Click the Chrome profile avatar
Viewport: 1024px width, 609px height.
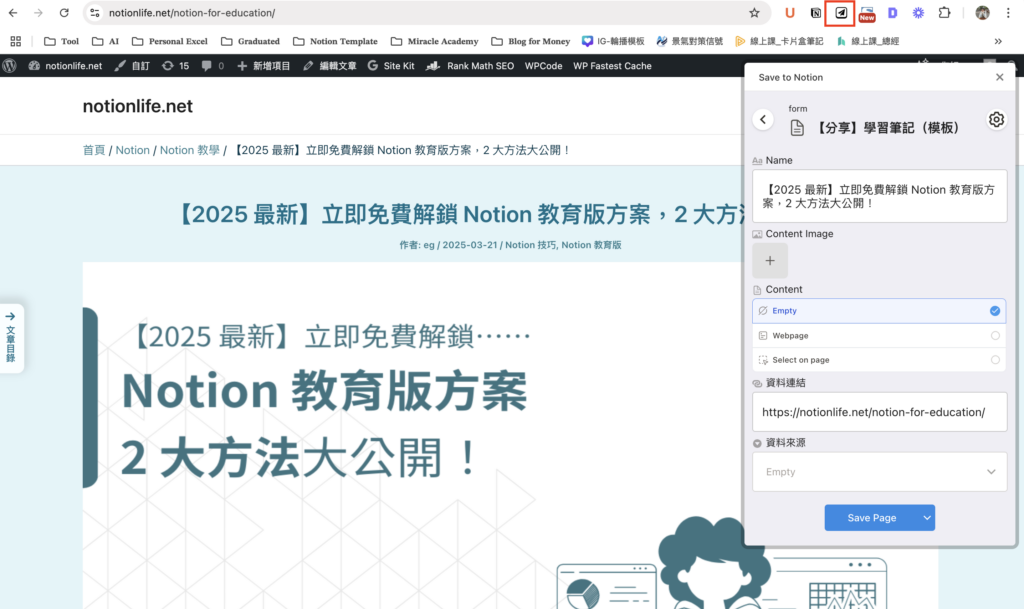tap(983, 14)
